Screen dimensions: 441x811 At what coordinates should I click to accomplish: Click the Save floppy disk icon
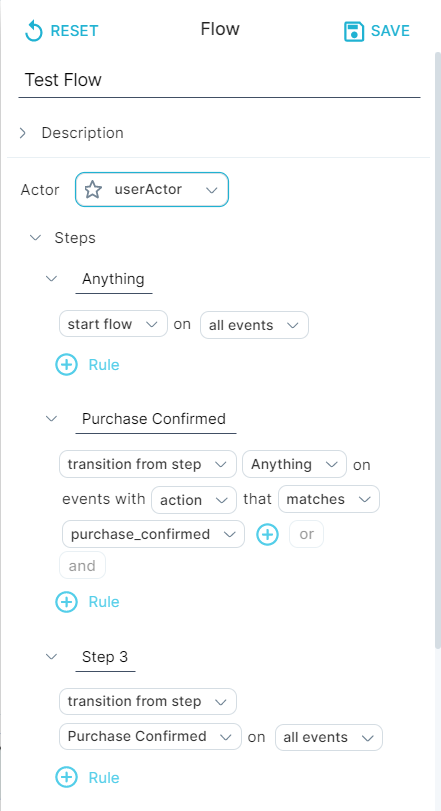tap(354, 31)
